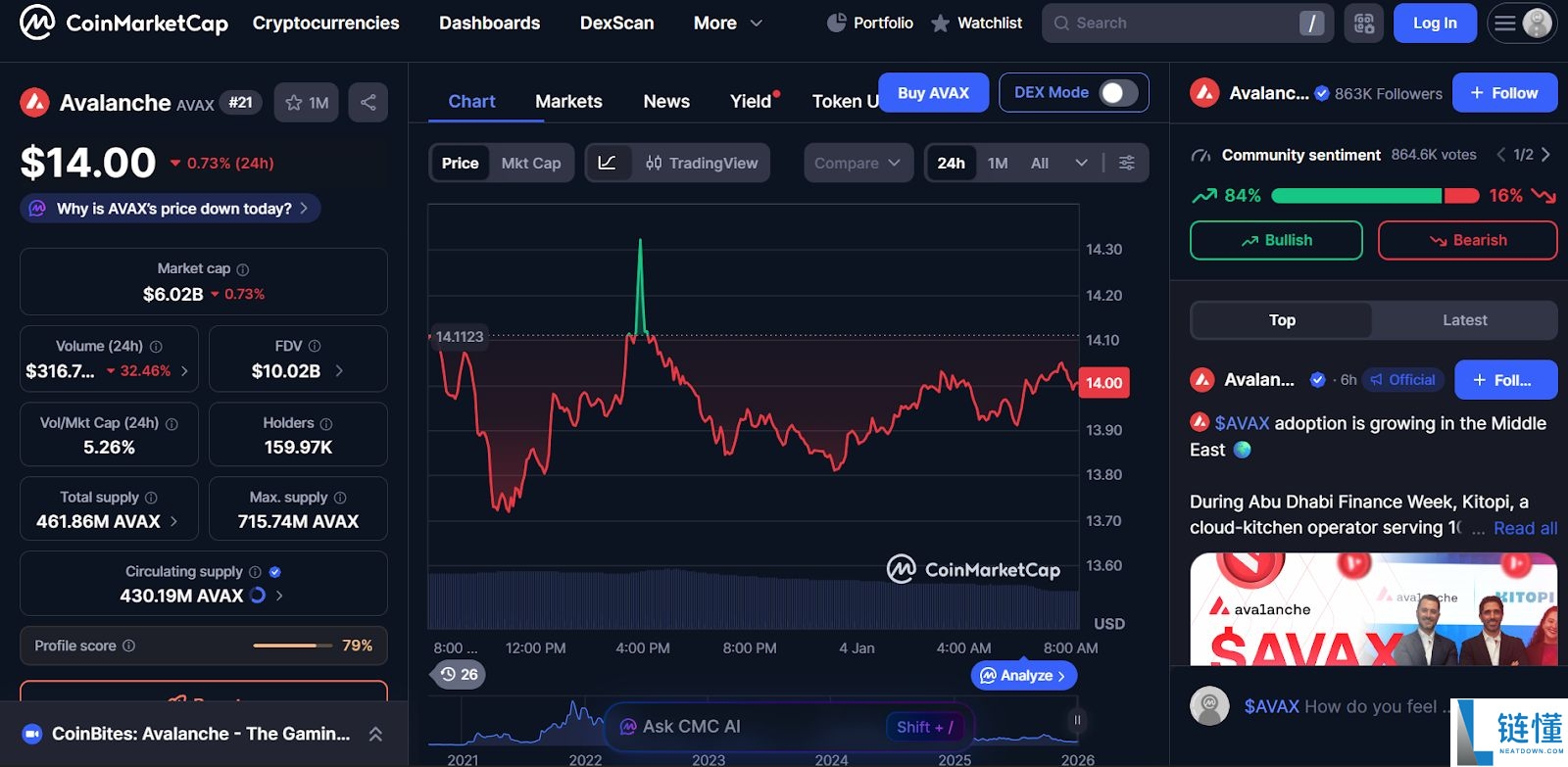Click the Total supply info icon

click(151, 498)
